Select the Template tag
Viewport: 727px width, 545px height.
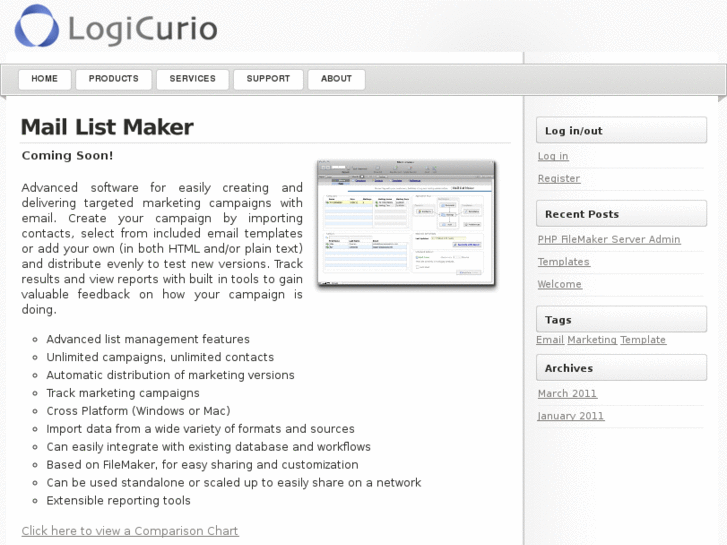(x=643, y=340)
